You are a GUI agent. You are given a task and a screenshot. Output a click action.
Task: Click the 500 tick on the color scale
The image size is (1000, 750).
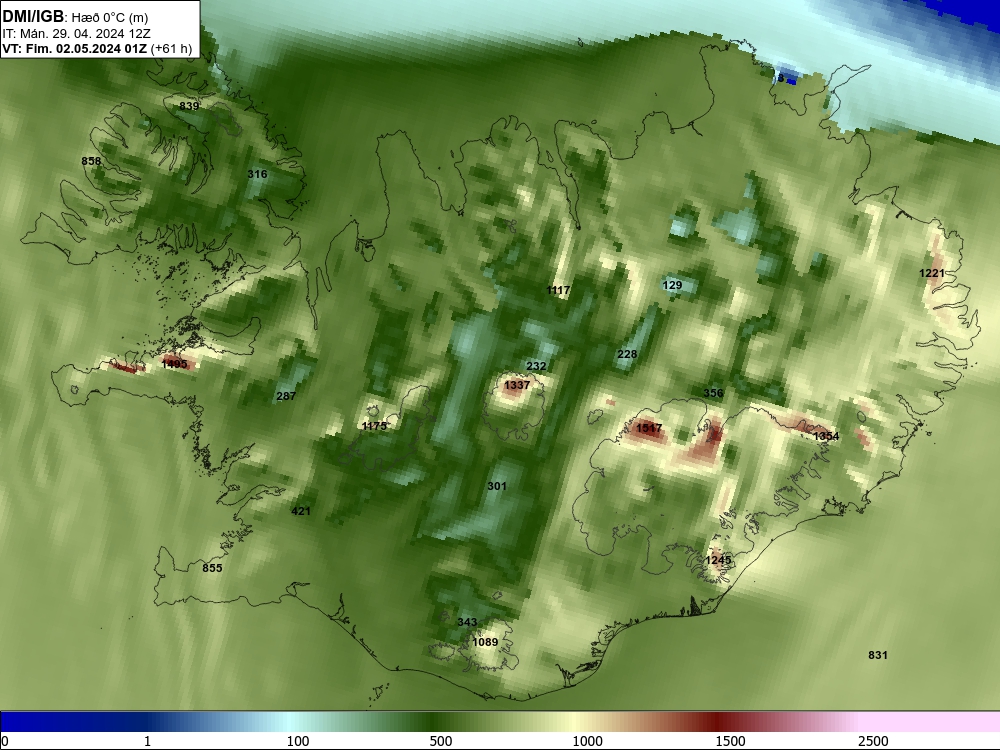pos(441,741)
